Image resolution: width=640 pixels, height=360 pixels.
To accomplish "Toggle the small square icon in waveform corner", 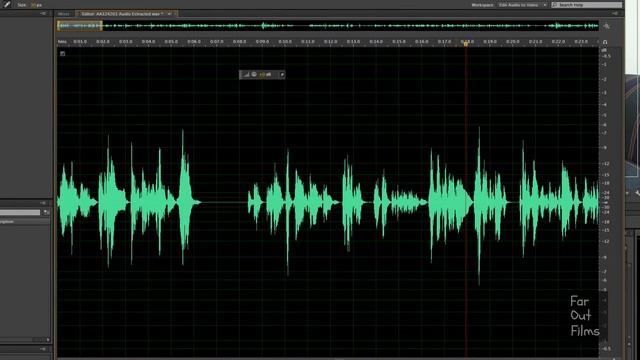I will tap(62, 53).
